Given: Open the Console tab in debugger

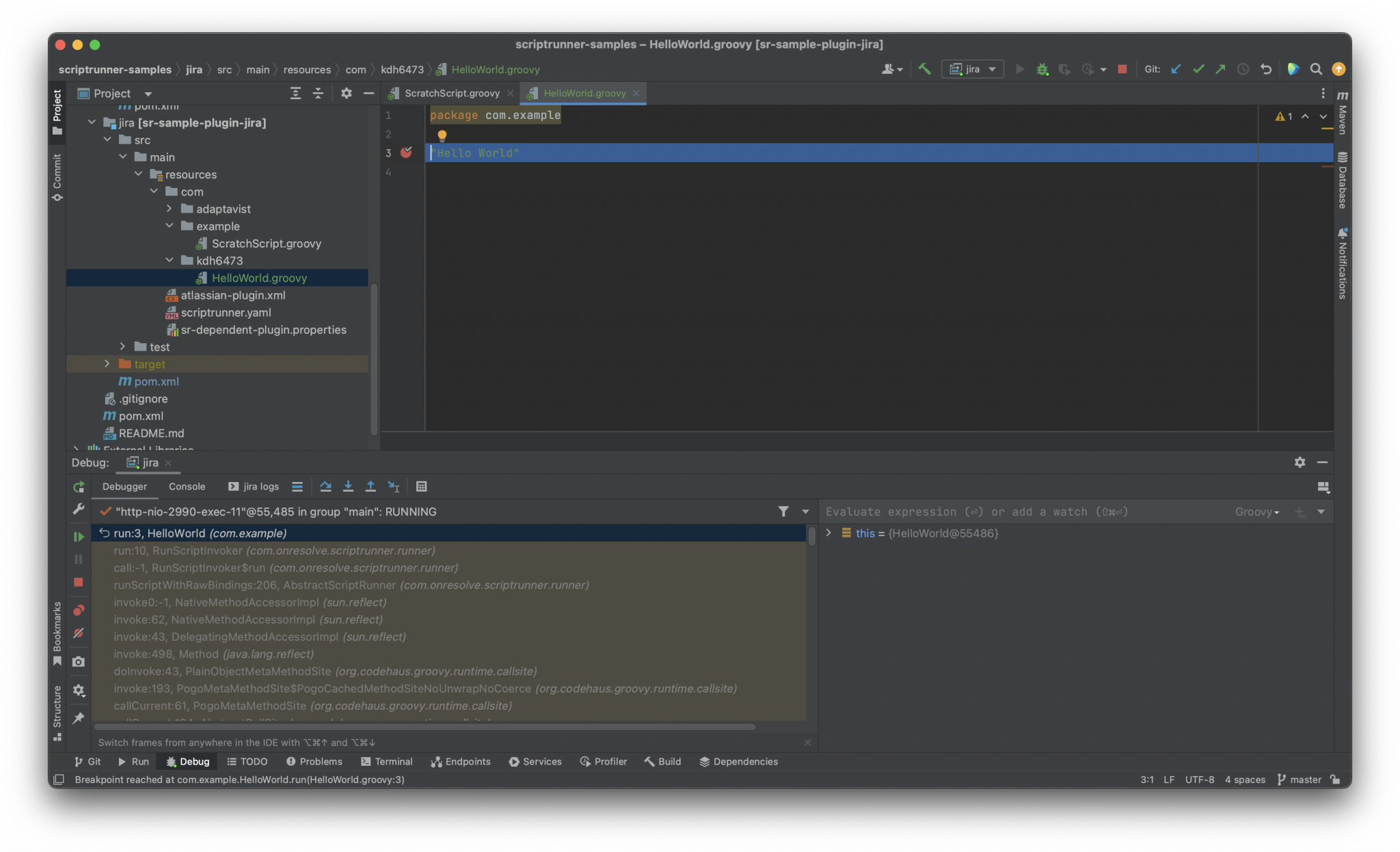Looking at the screenshot, I should point(187,486).
